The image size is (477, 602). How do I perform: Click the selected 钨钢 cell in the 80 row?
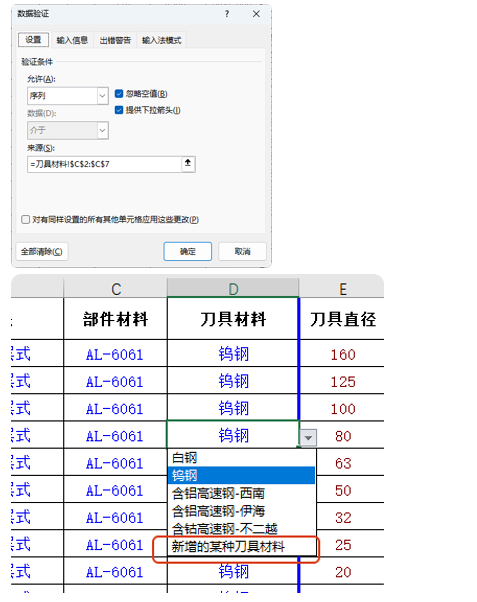(233, 435)
